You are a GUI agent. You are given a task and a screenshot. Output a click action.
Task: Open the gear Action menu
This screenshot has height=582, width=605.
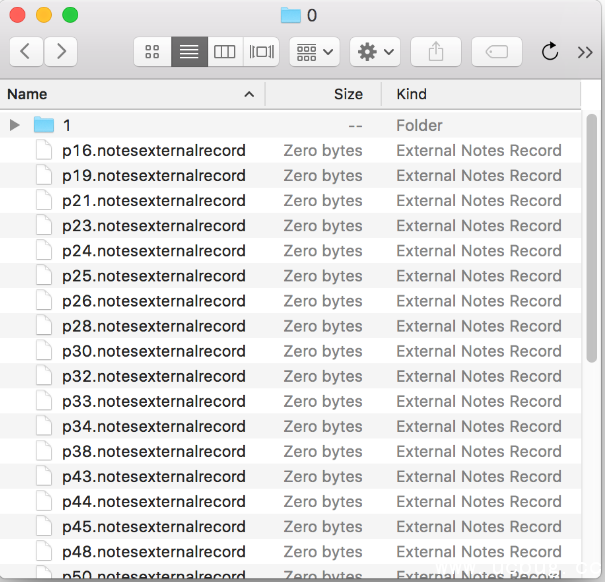(376, 51)
